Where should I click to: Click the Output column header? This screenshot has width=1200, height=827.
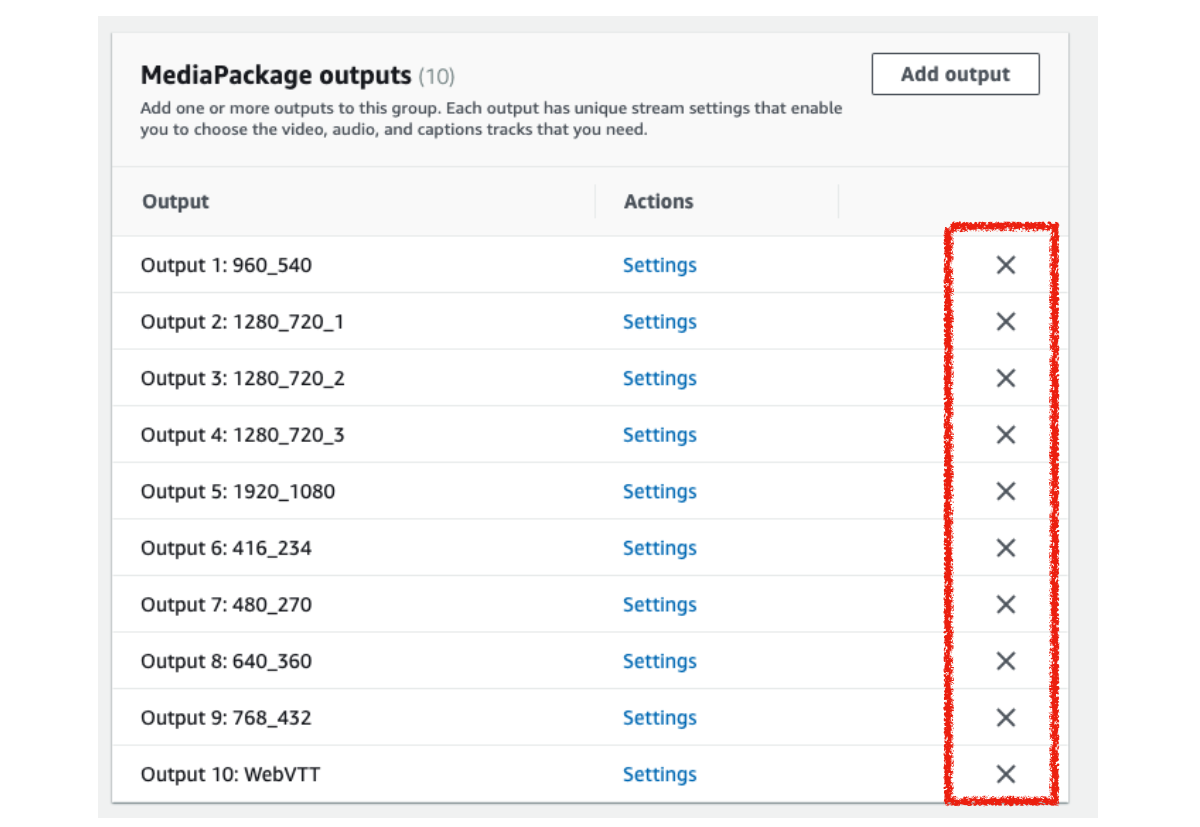[176, 201]
